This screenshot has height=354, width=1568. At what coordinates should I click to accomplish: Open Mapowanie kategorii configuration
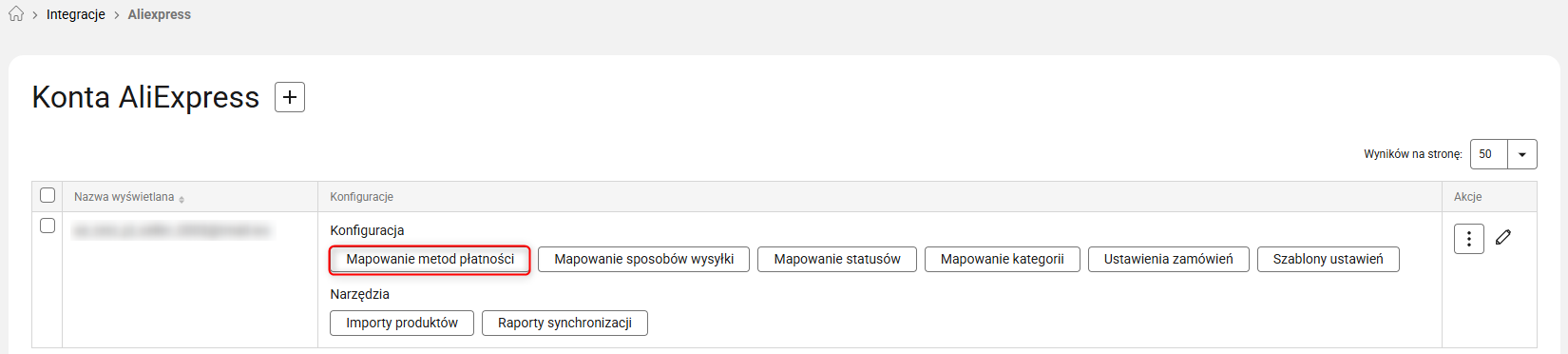pos(1002,259)
